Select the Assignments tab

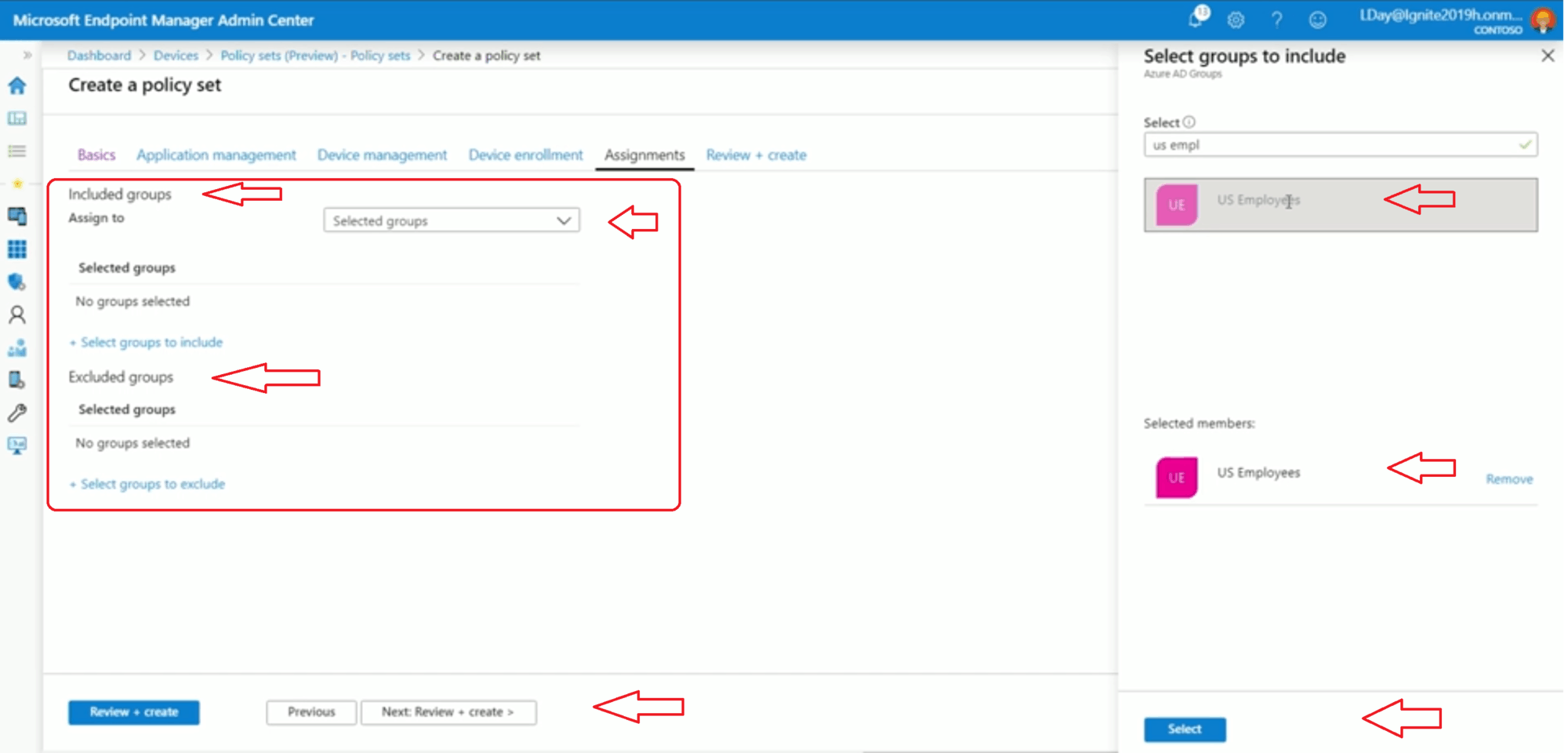click(x=644, y=155)
